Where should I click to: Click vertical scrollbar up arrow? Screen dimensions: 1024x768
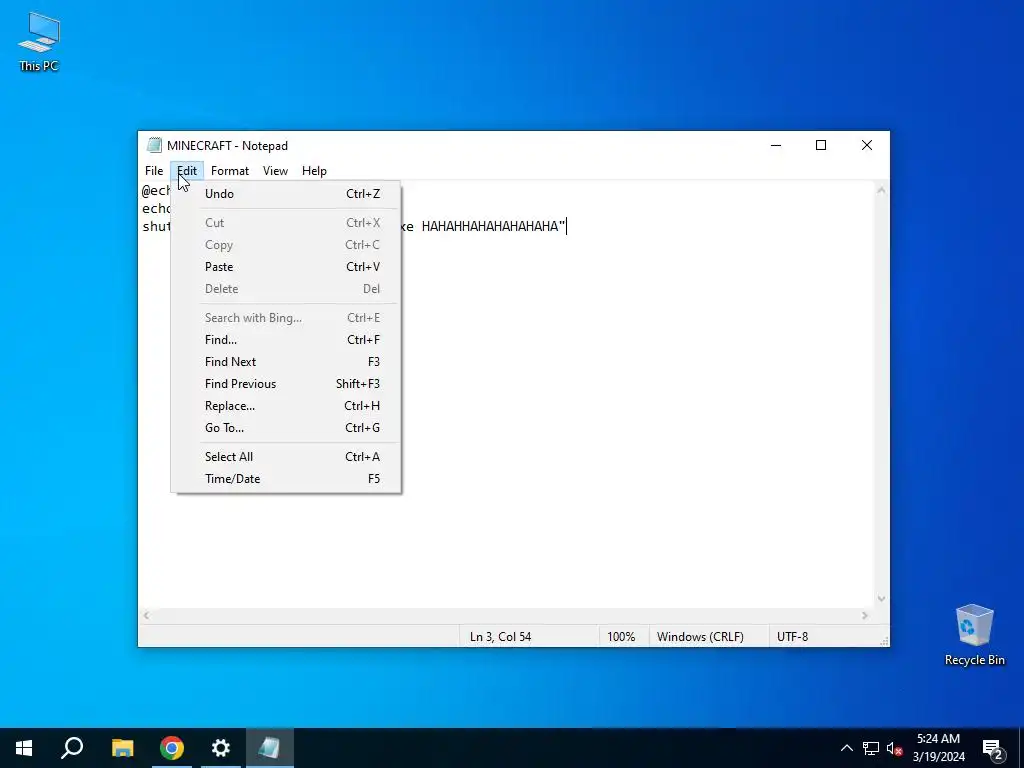(881, 190)
